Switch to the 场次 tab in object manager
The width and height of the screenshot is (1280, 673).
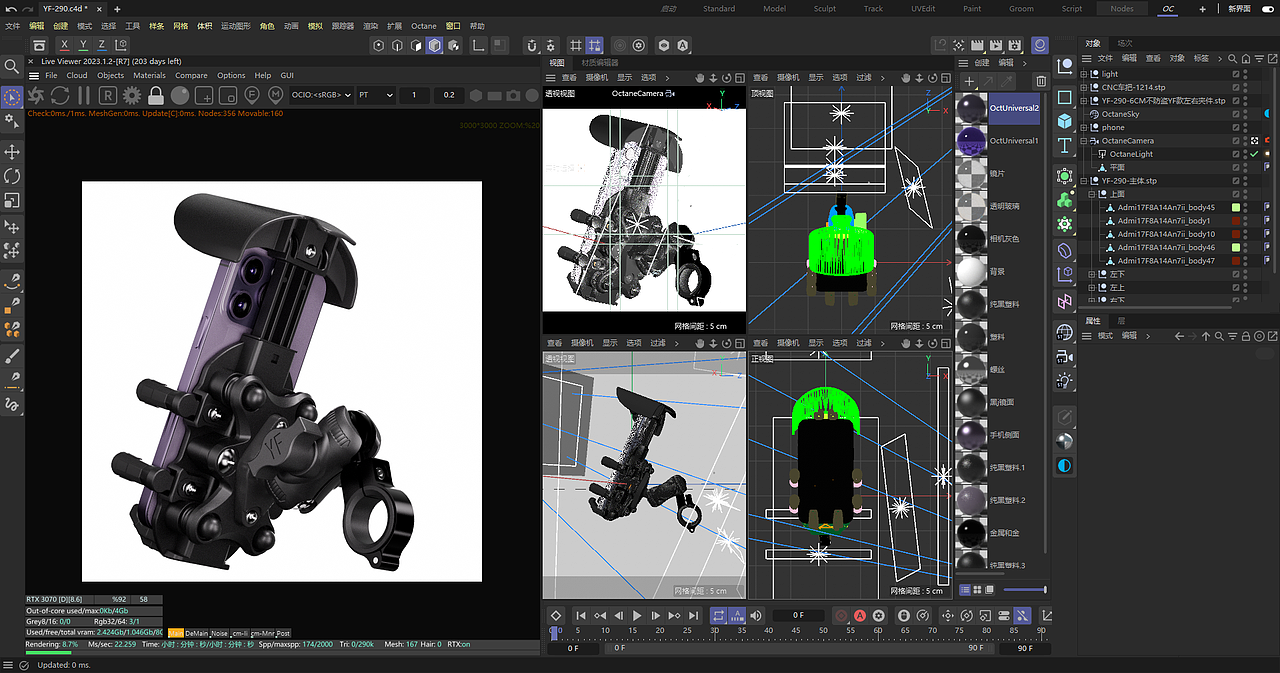coord(1125,43)
